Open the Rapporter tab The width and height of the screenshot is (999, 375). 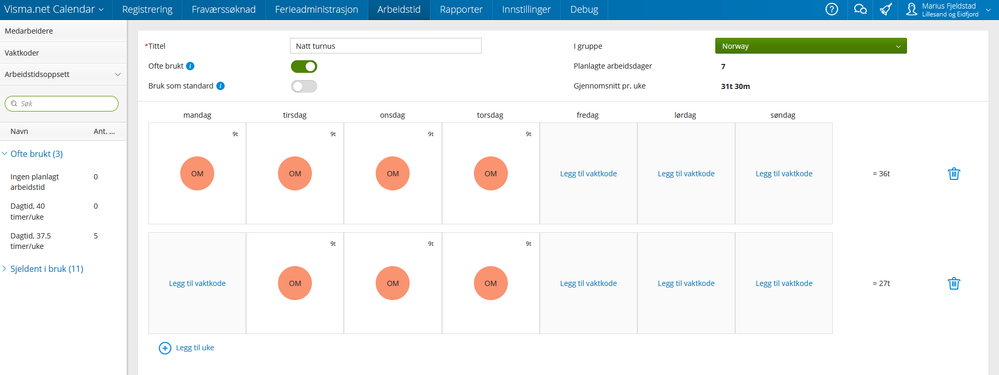click(461, 10)
